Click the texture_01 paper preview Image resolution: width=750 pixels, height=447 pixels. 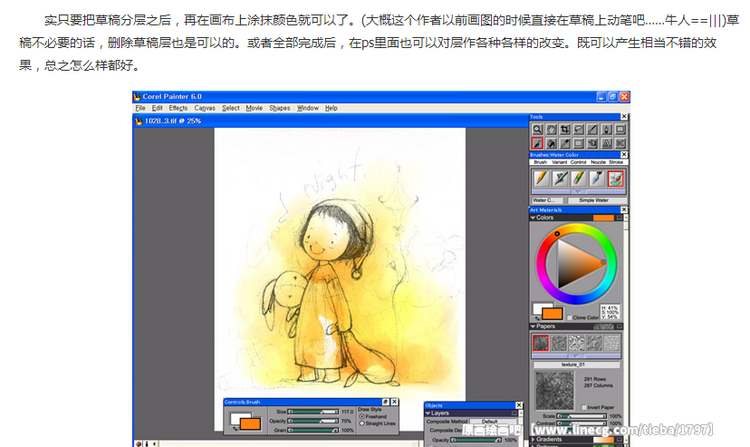point(555,391)
